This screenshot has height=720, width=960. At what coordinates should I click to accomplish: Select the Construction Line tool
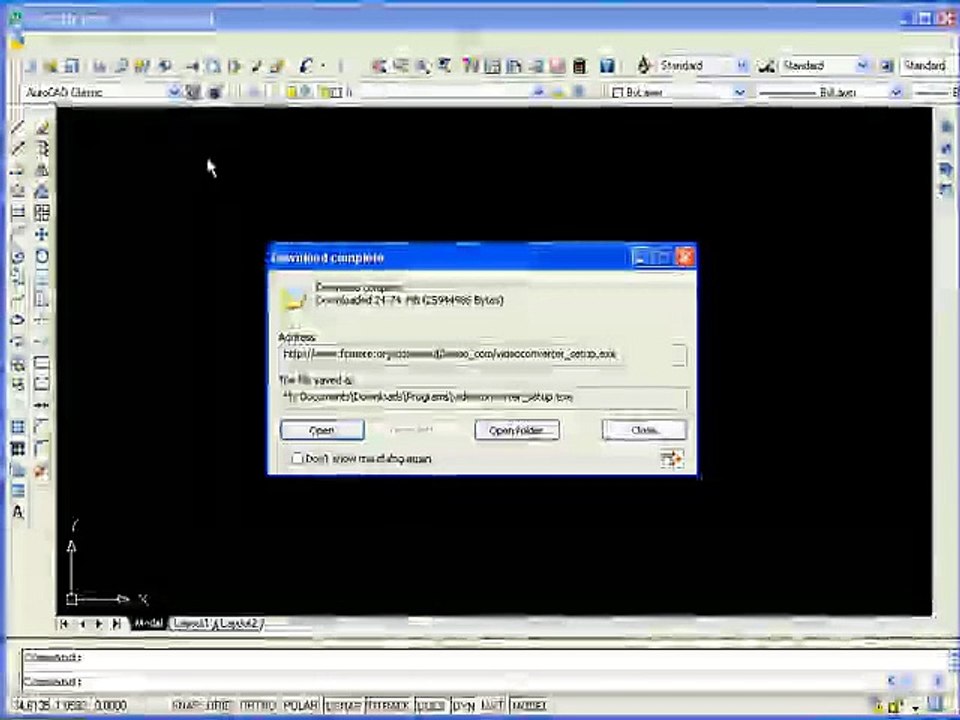pyautogui.click(x=18, y=149)
